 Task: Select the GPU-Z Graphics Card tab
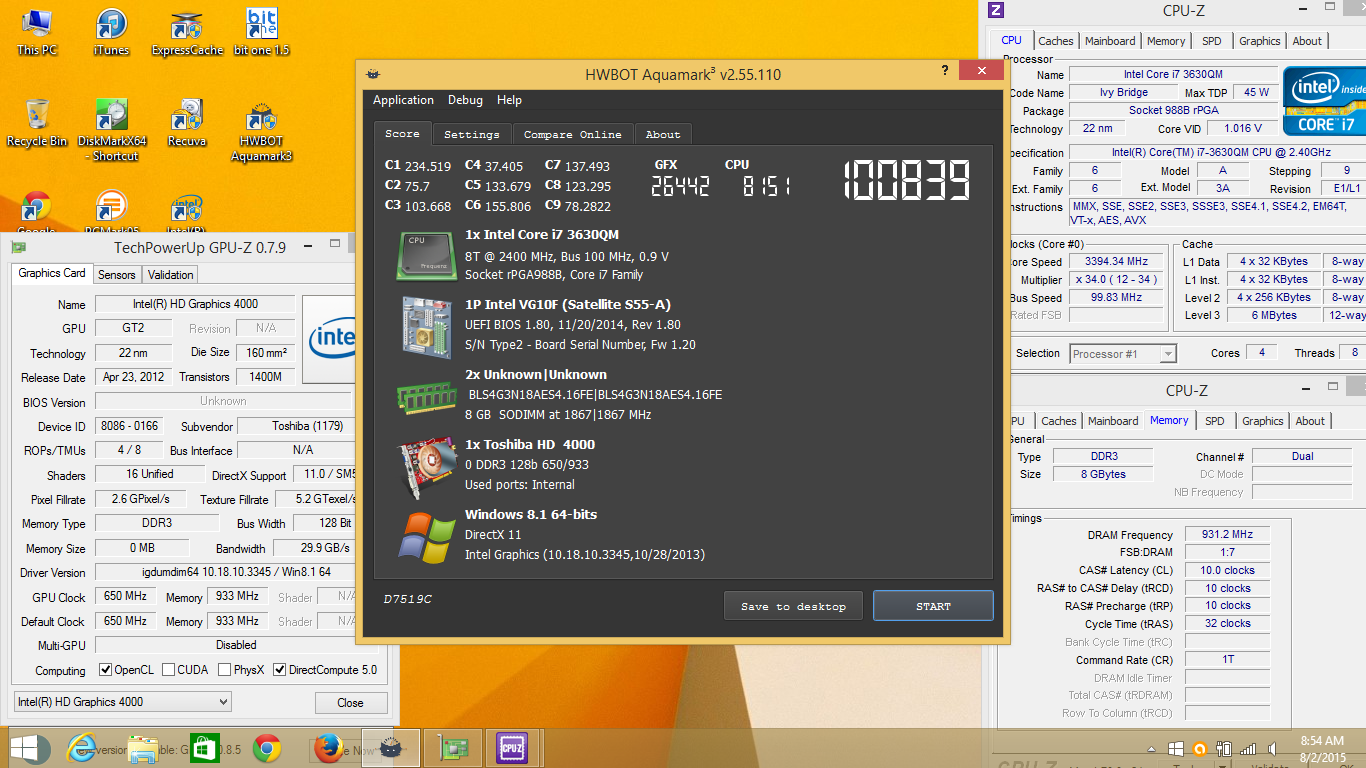(53, 273)
